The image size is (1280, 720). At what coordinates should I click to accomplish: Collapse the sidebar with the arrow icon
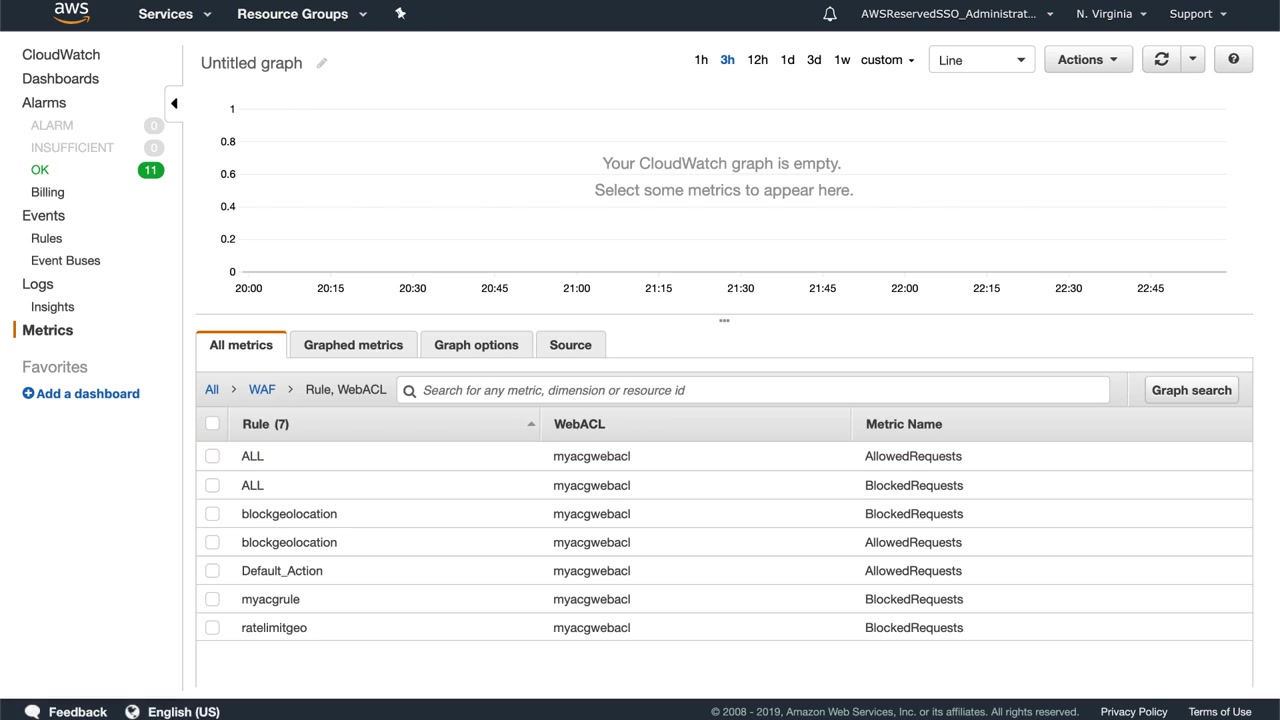click(174, 103)
